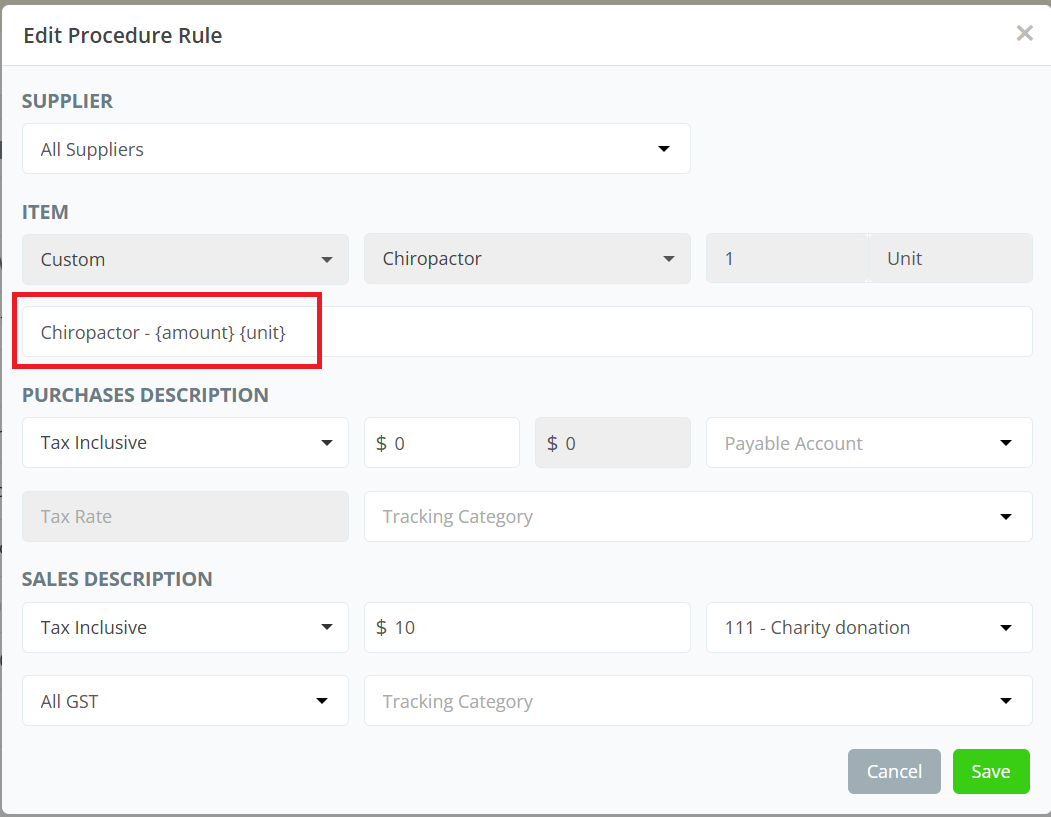Open purchases Tax Inclusive dropdown
Viewport: 1051px width, 817px height.
(x=185, y=443)
